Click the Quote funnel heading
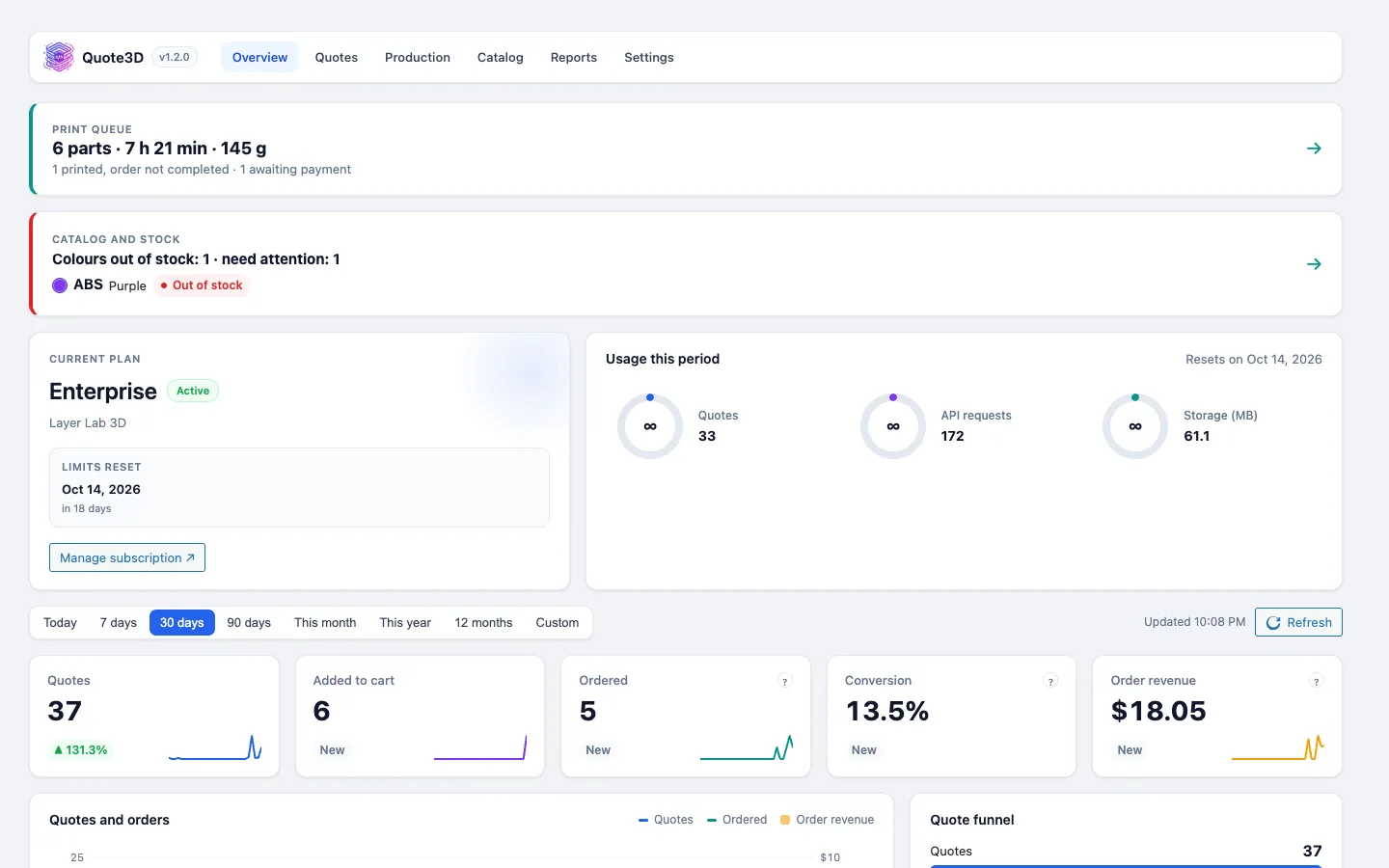 (972, 820)
